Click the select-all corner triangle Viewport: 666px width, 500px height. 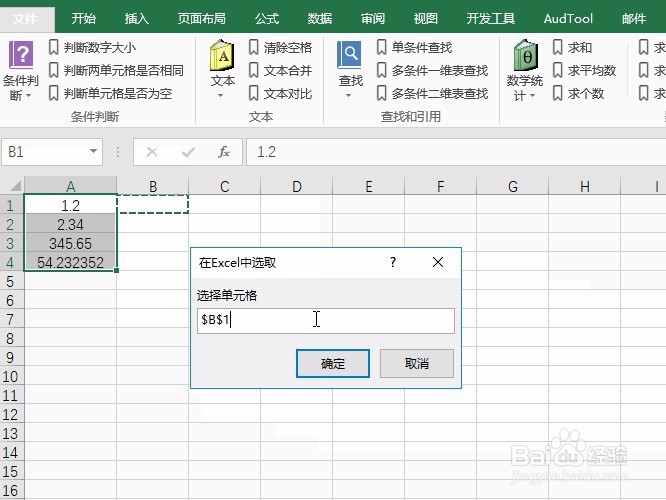16,186
